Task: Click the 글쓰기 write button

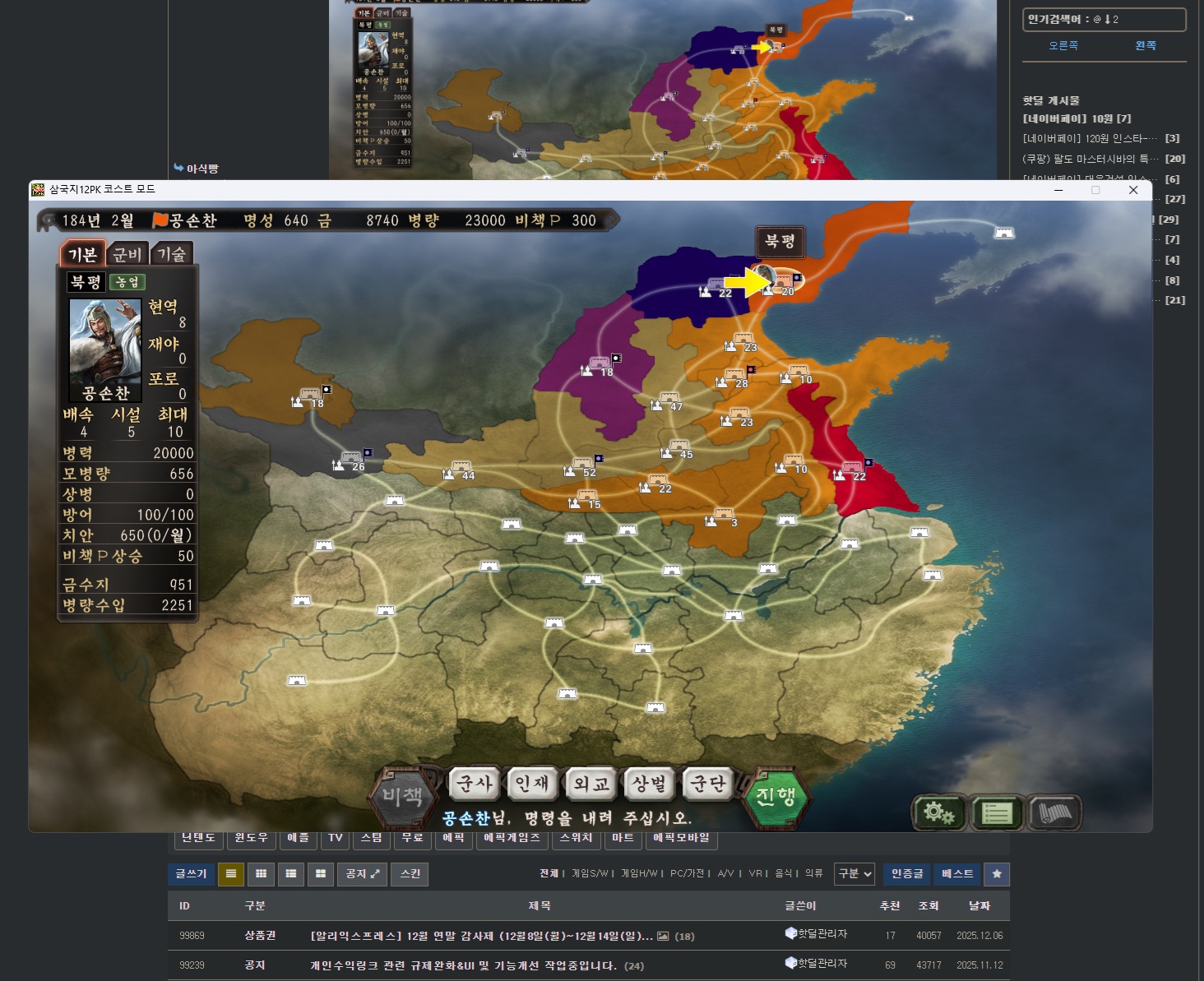Action: [191, 874]
